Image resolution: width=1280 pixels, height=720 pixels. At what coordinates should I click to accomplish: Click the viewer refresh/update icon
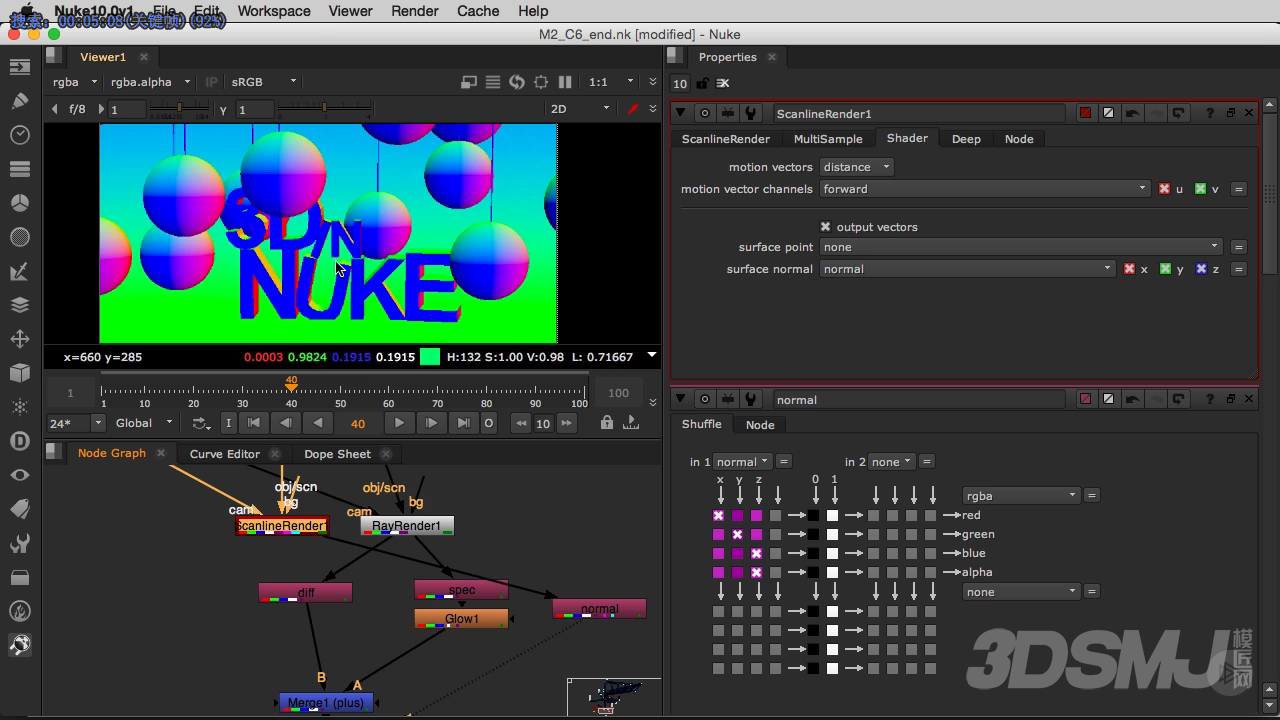point(517,82)
